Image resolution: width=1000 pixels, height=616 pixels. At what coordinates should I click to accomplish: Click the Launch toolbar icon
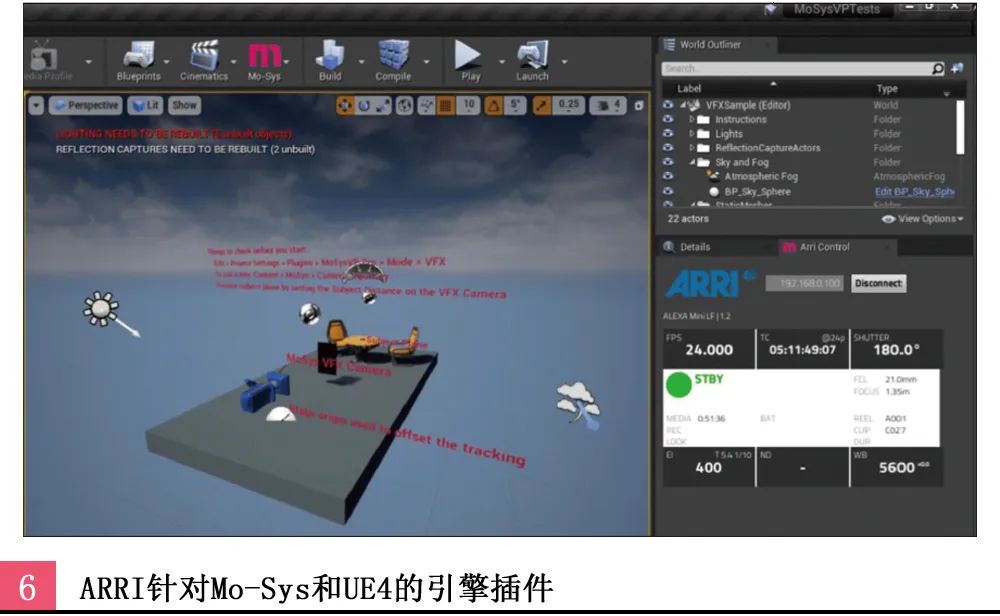click(x=532, y=56)
